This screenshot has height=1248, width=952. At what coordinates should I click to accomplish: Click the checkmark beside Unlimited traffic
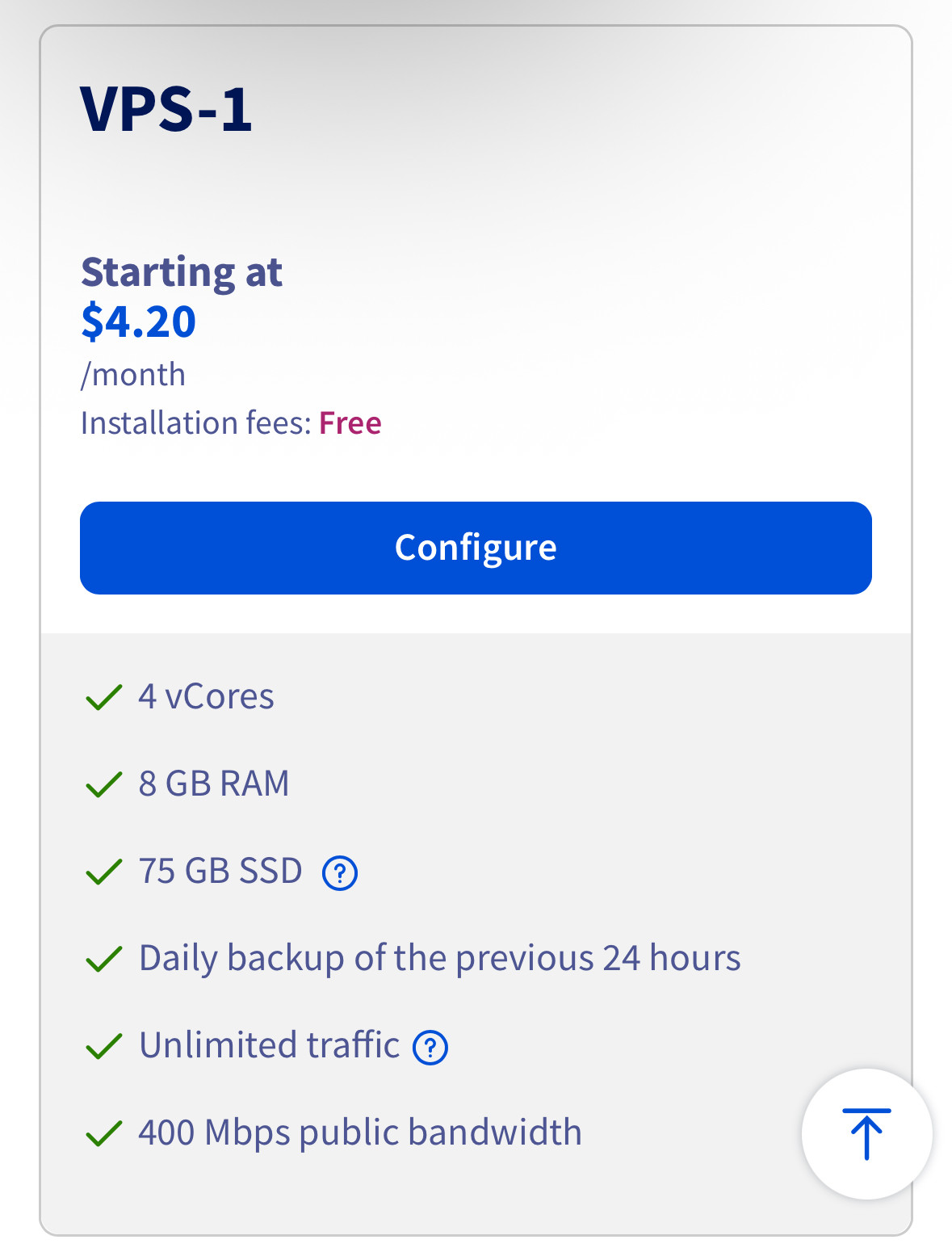103,1046
